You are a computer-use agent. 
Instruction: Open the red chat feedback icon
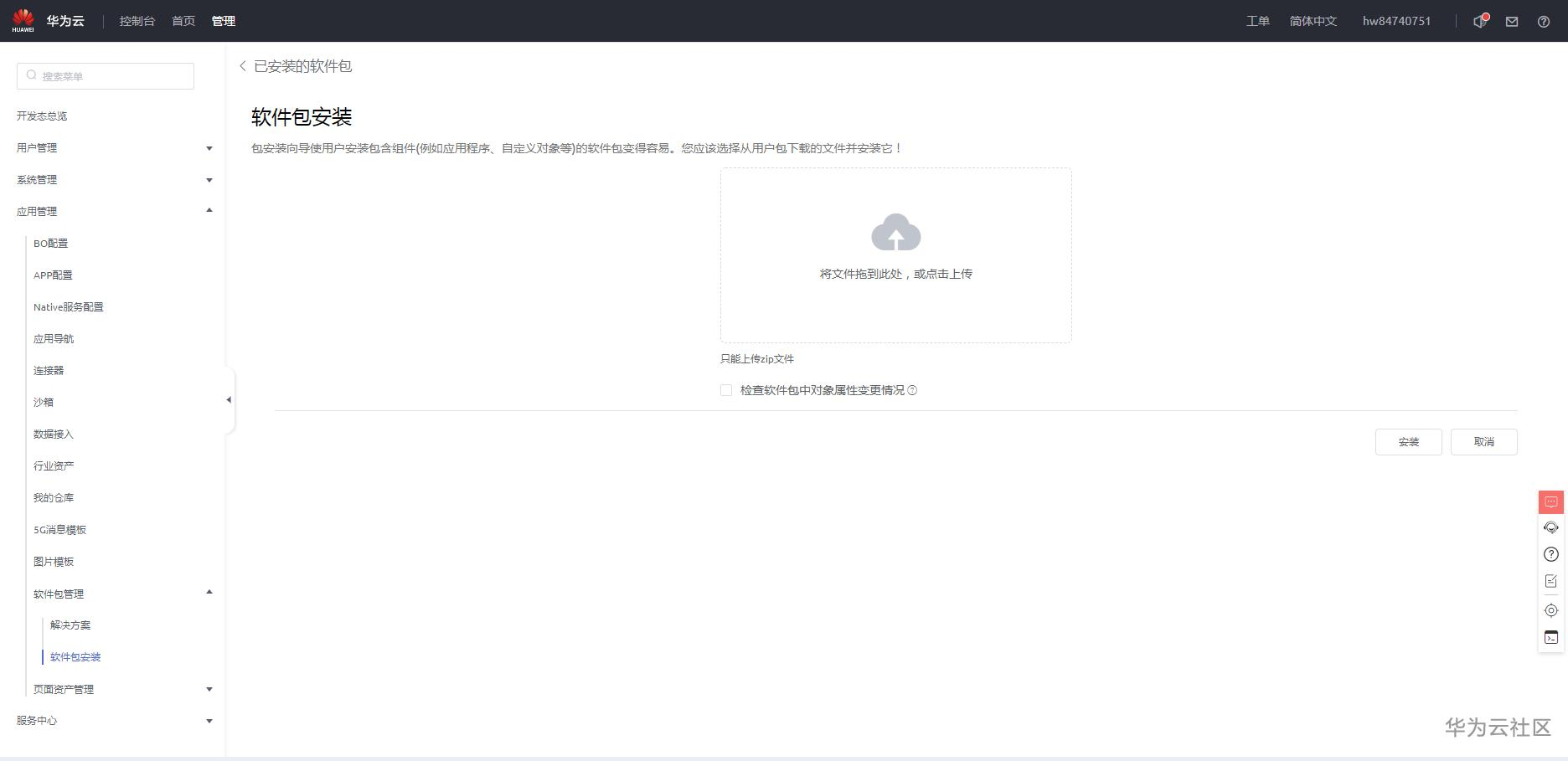[x=1551, y=501]
